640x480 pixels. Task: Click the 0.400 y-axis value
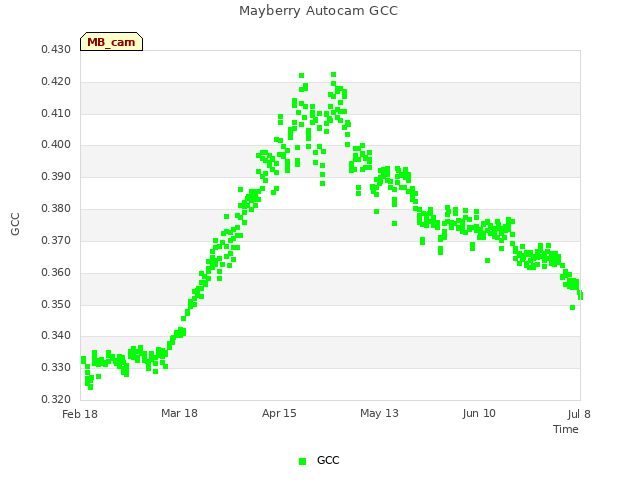(x=56, y=144)
